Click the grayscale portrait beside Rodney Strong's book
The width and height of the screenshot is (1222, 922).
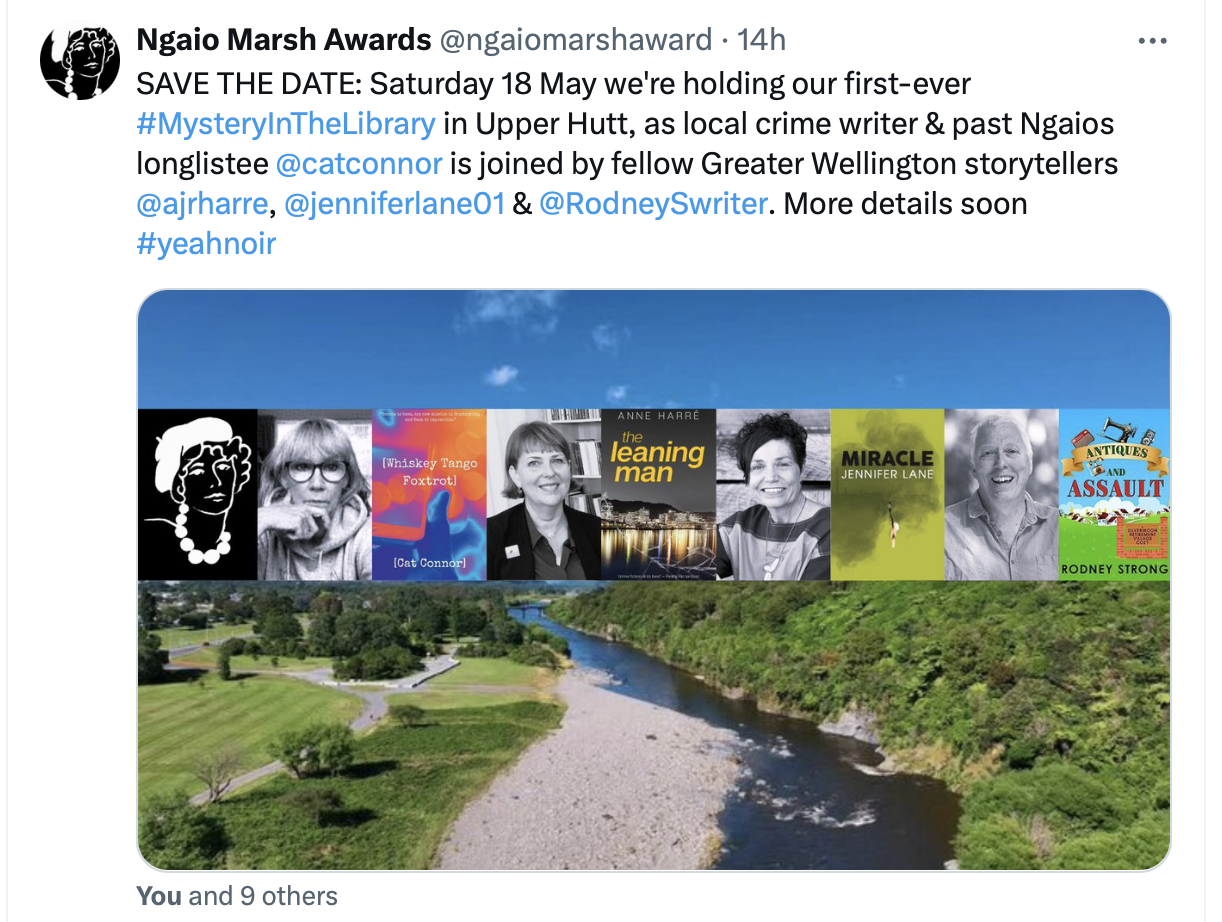(1001, 494)
